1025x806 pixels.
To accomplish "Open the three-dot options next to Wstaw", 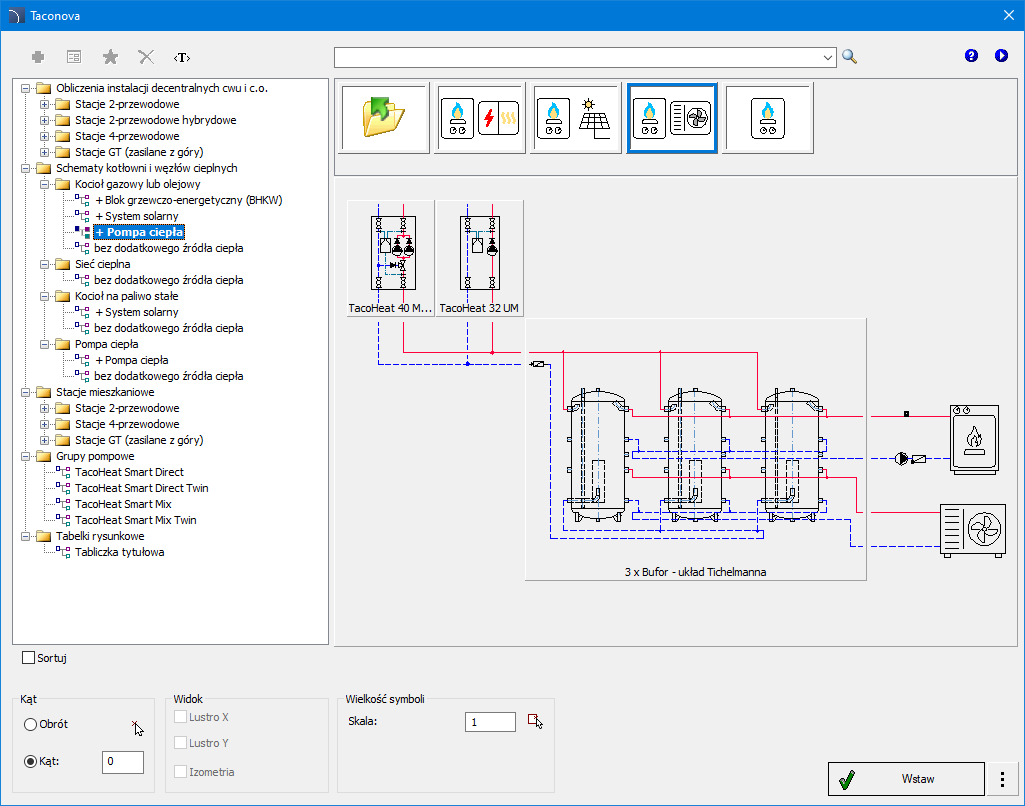I will [x=1002, y=779].
